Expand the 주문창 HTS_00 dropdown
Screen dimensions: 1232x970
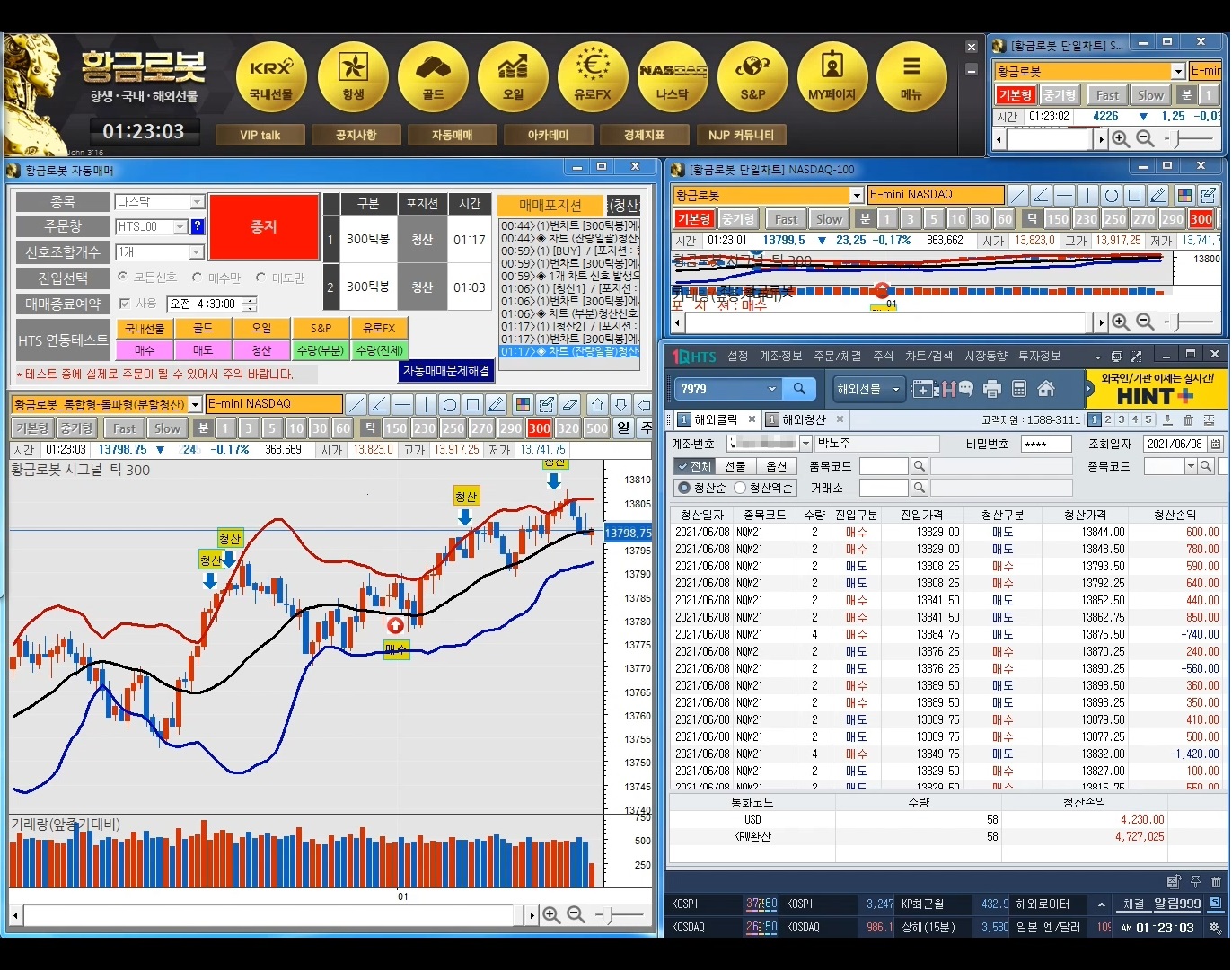[x=180, y=227]
